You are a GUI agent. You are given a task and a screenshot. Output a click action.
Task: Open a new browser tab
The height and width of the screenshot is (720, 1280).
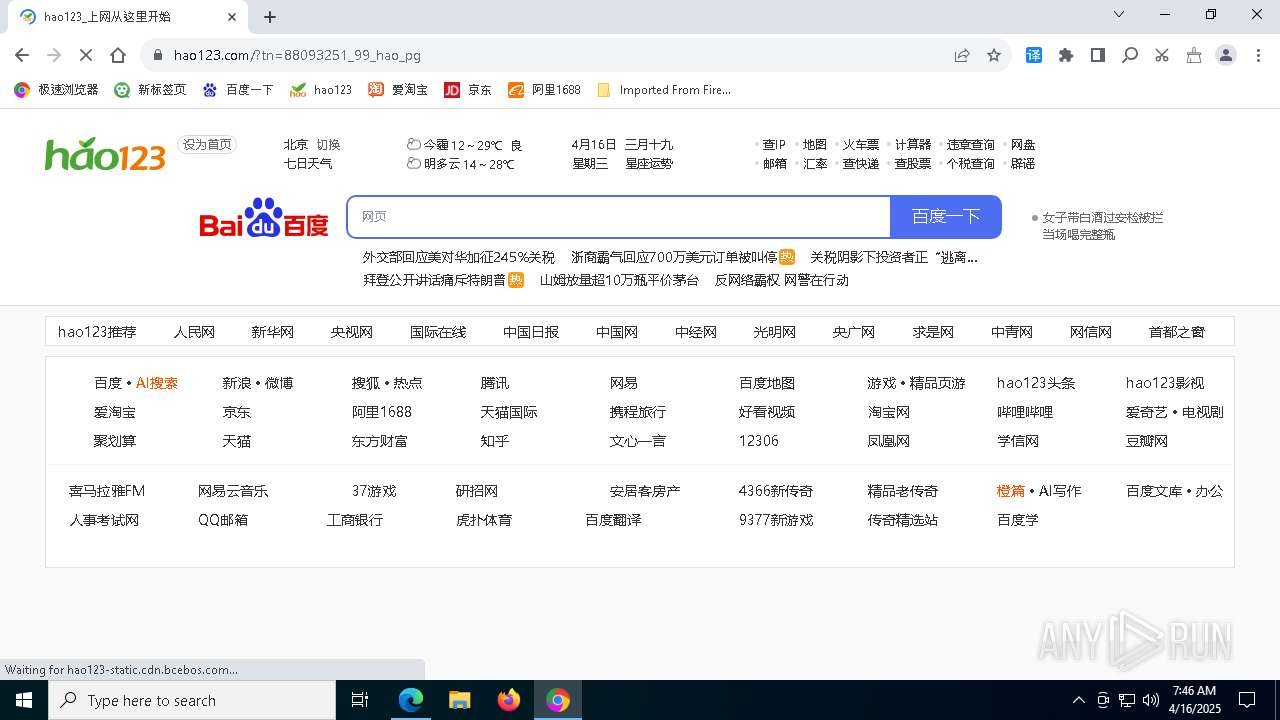point(270,17)
